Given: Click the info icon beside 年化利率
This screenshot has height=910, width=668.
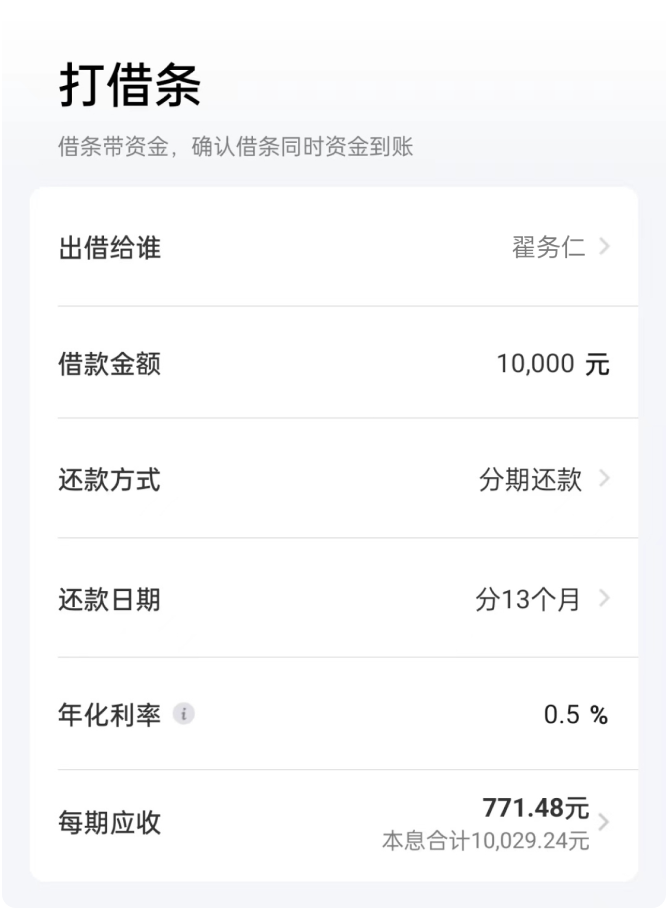Looking at the screenshot, I should pos(183,714).
